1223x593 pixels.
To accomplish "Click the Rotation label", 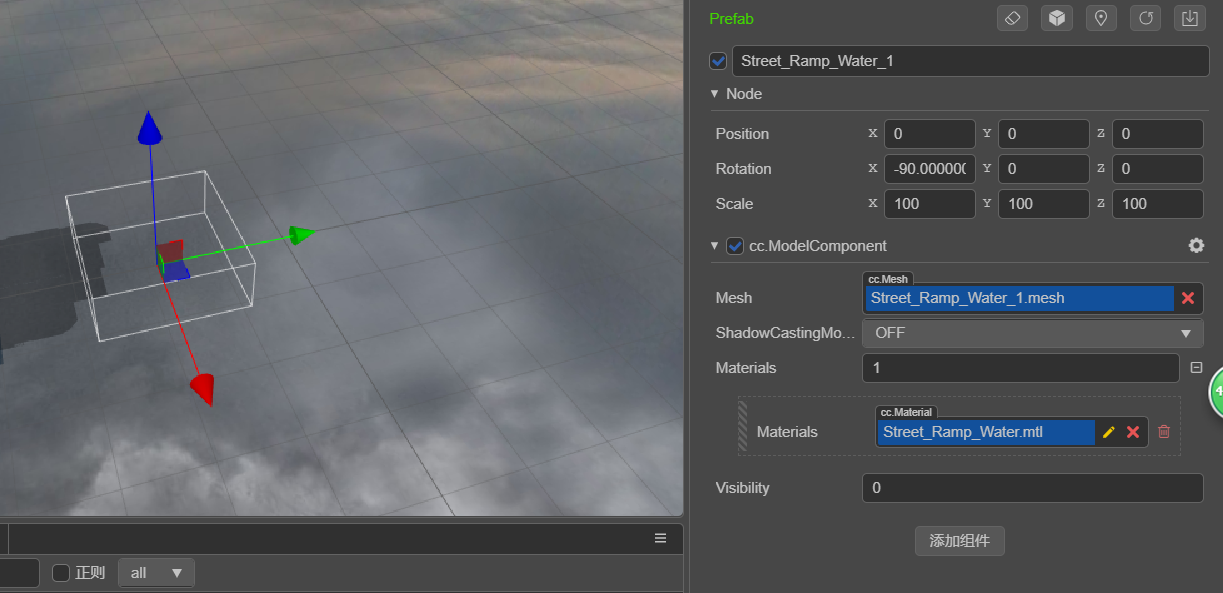I will (744, 169).
